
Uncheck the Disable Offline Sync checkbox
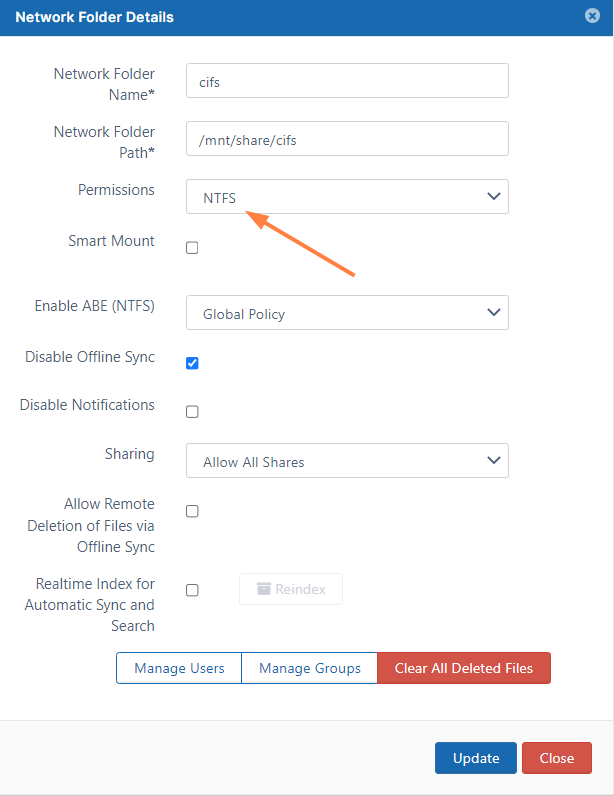192,363
